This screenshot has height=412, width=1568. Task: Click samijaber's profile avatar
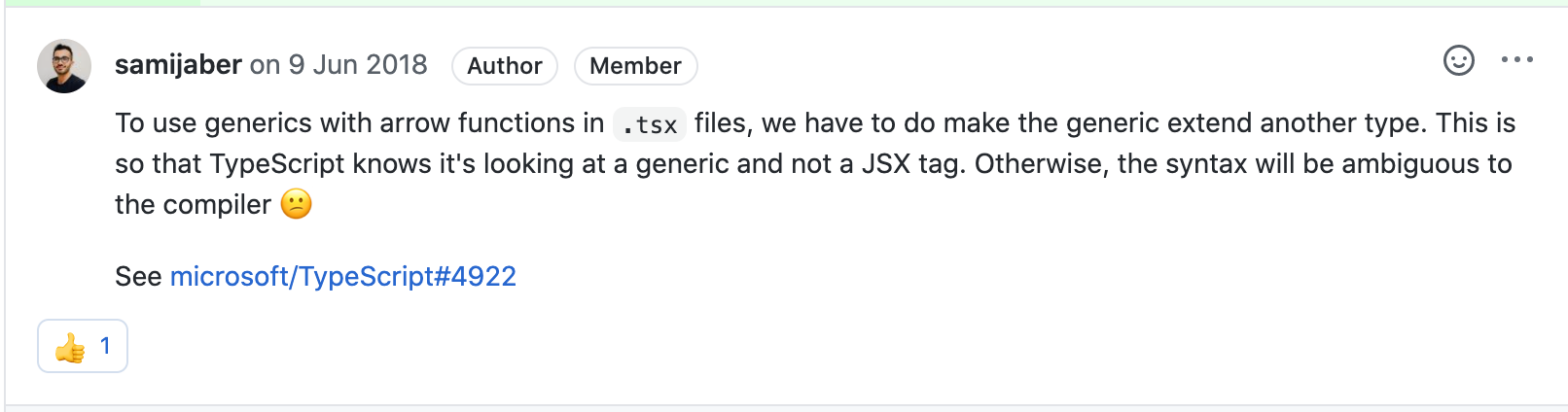[x=64, y=66]
